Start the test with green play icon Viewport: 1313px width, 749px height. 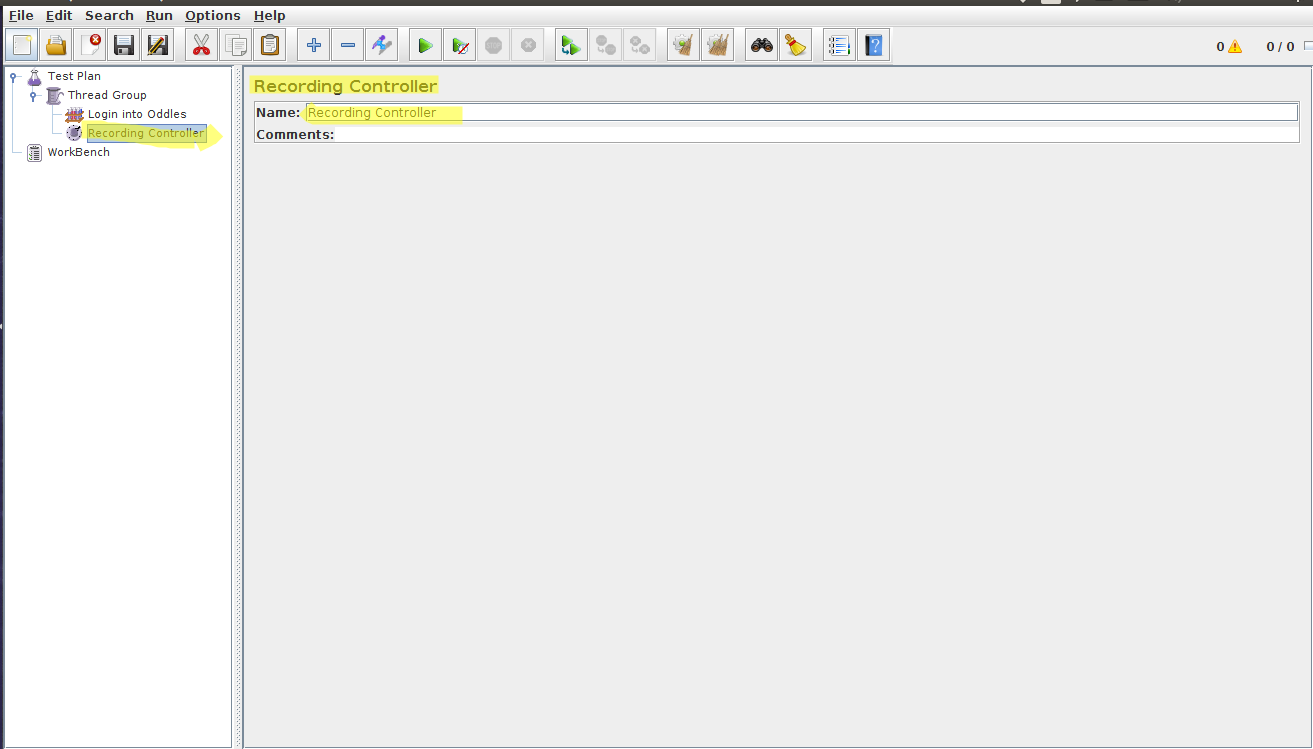426,45
